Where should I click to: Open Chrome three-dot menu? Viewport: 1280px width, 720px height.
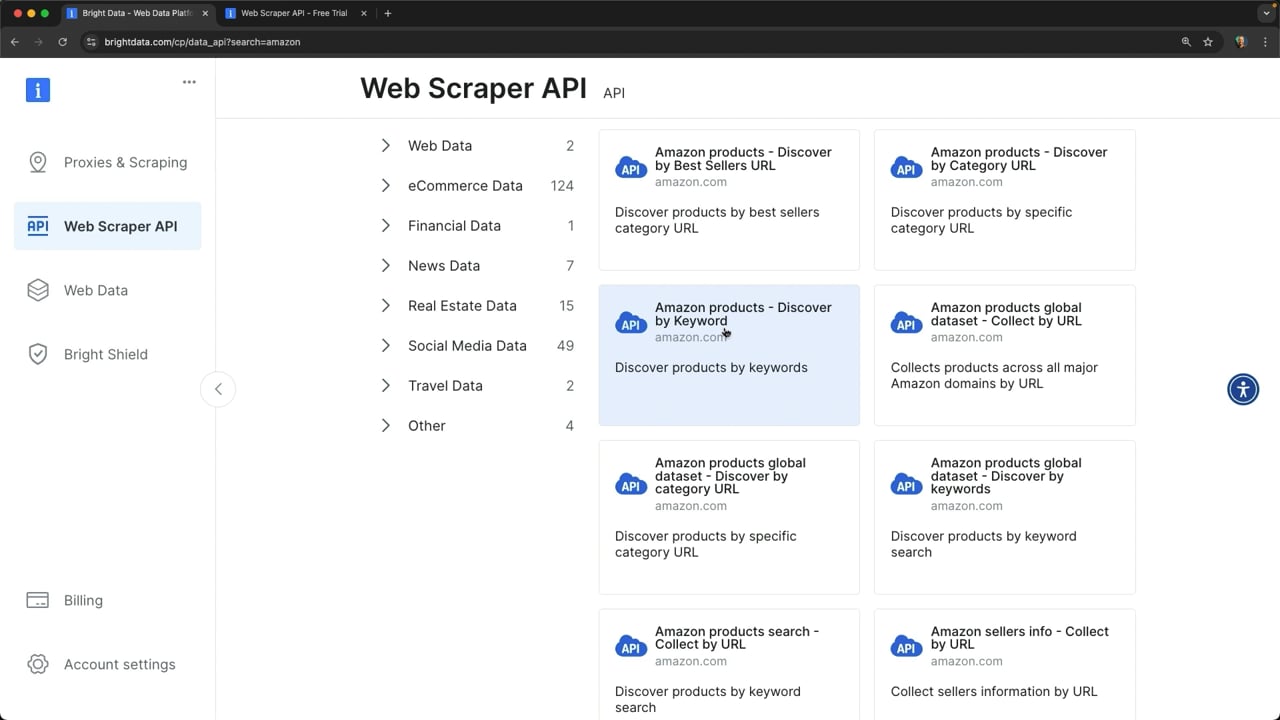point(1265,42)
